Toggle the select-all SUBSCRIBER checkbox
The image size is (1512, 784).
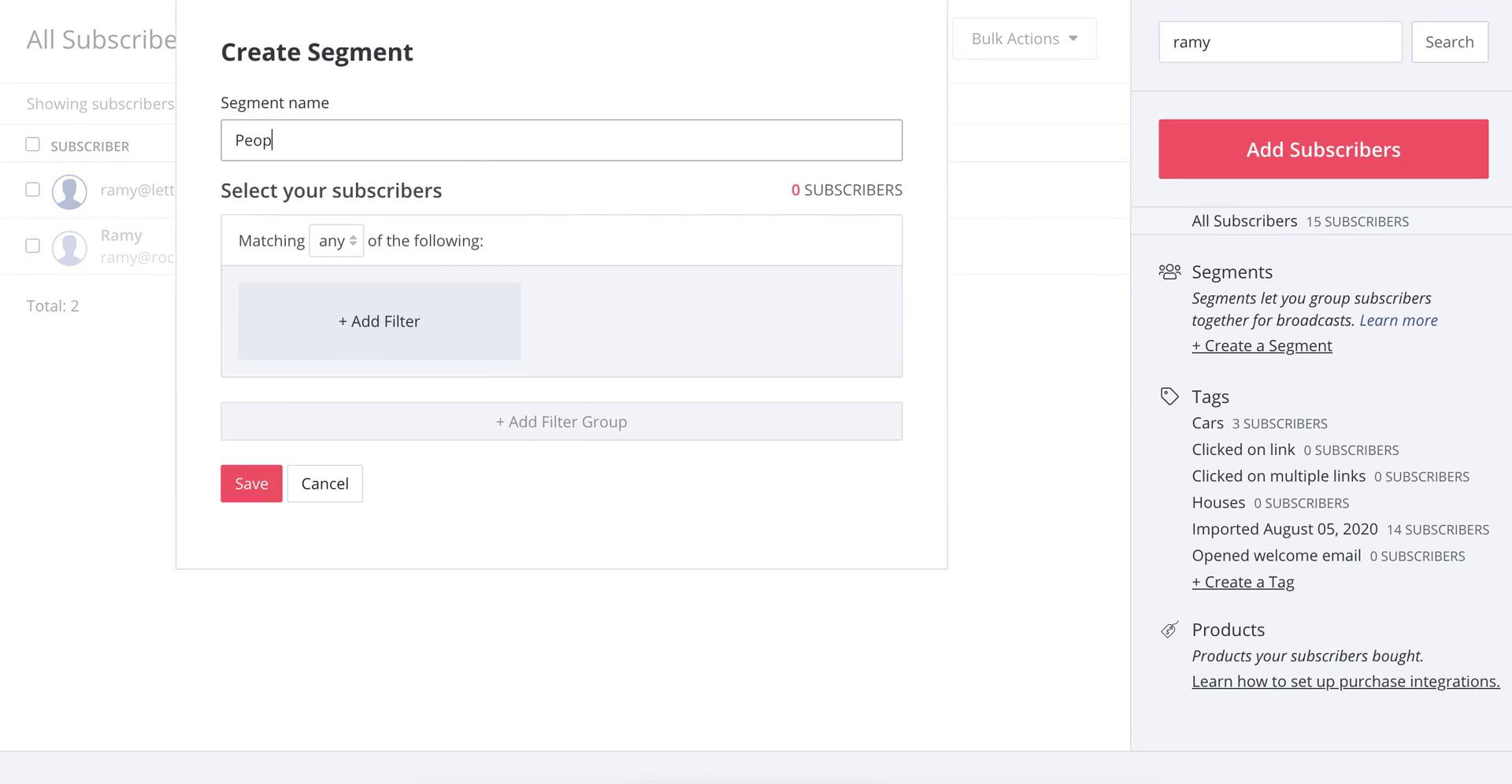point(32,144)
